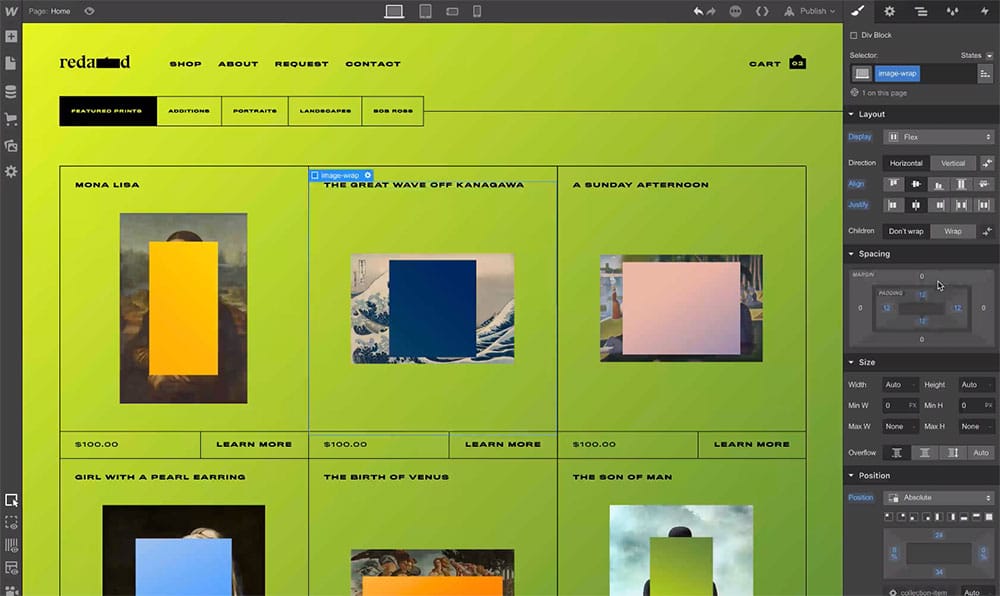1000x596 pixels.
Task: Collapse the Spacing section
Action: point(874,254)
